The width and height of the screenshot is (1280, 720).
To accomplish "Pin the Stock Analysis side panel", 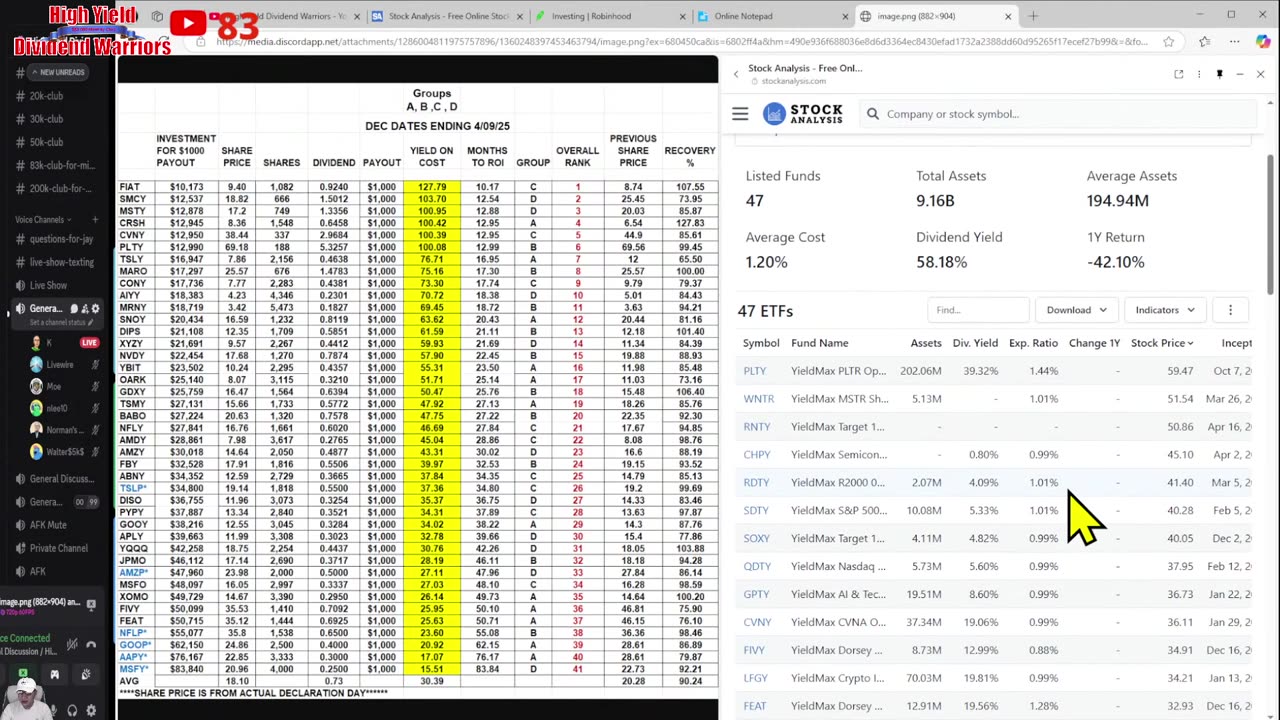I will click(1219, 74).
